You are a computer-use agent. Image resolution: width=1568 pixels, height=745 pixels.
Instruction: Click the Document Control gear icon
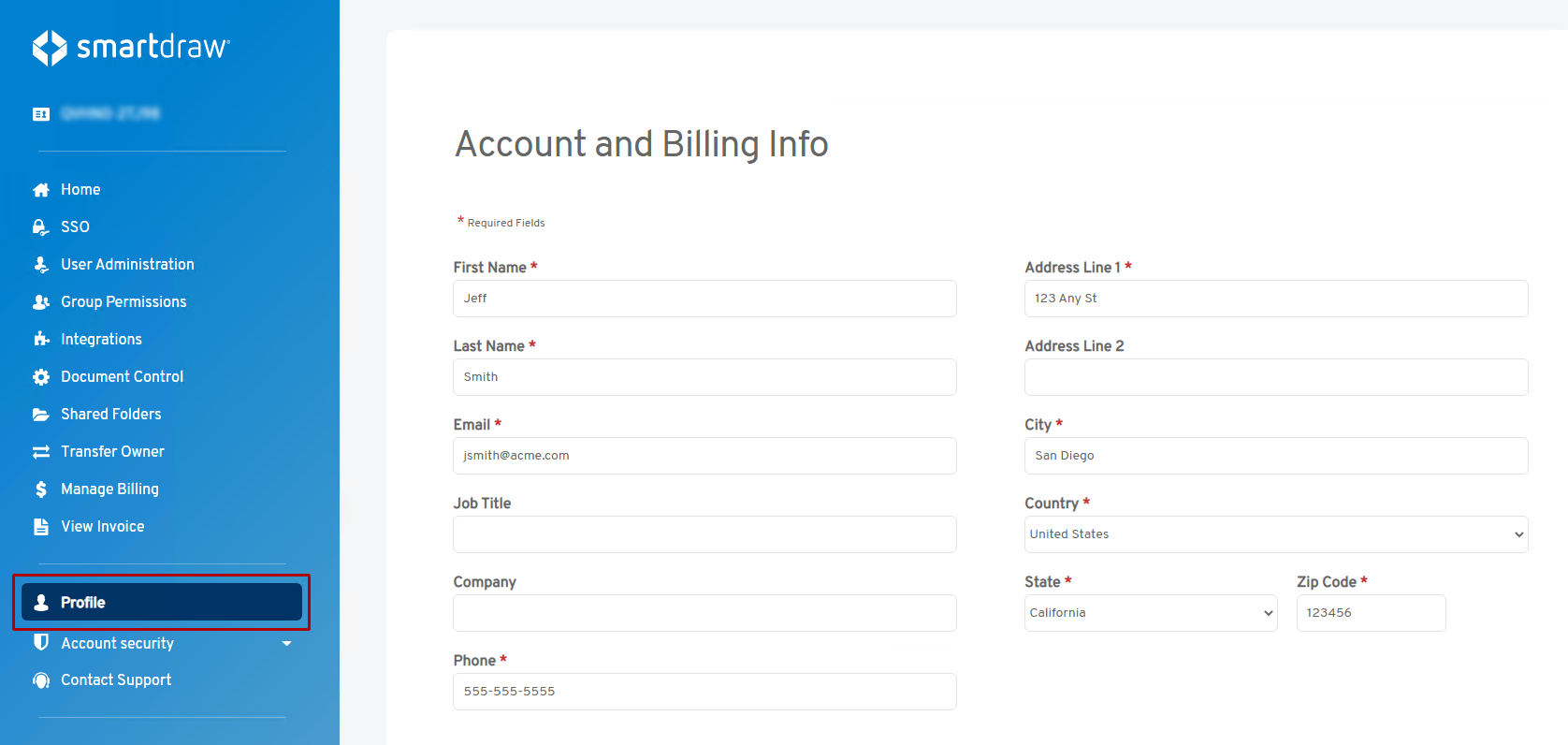click(x=41, y=377)
